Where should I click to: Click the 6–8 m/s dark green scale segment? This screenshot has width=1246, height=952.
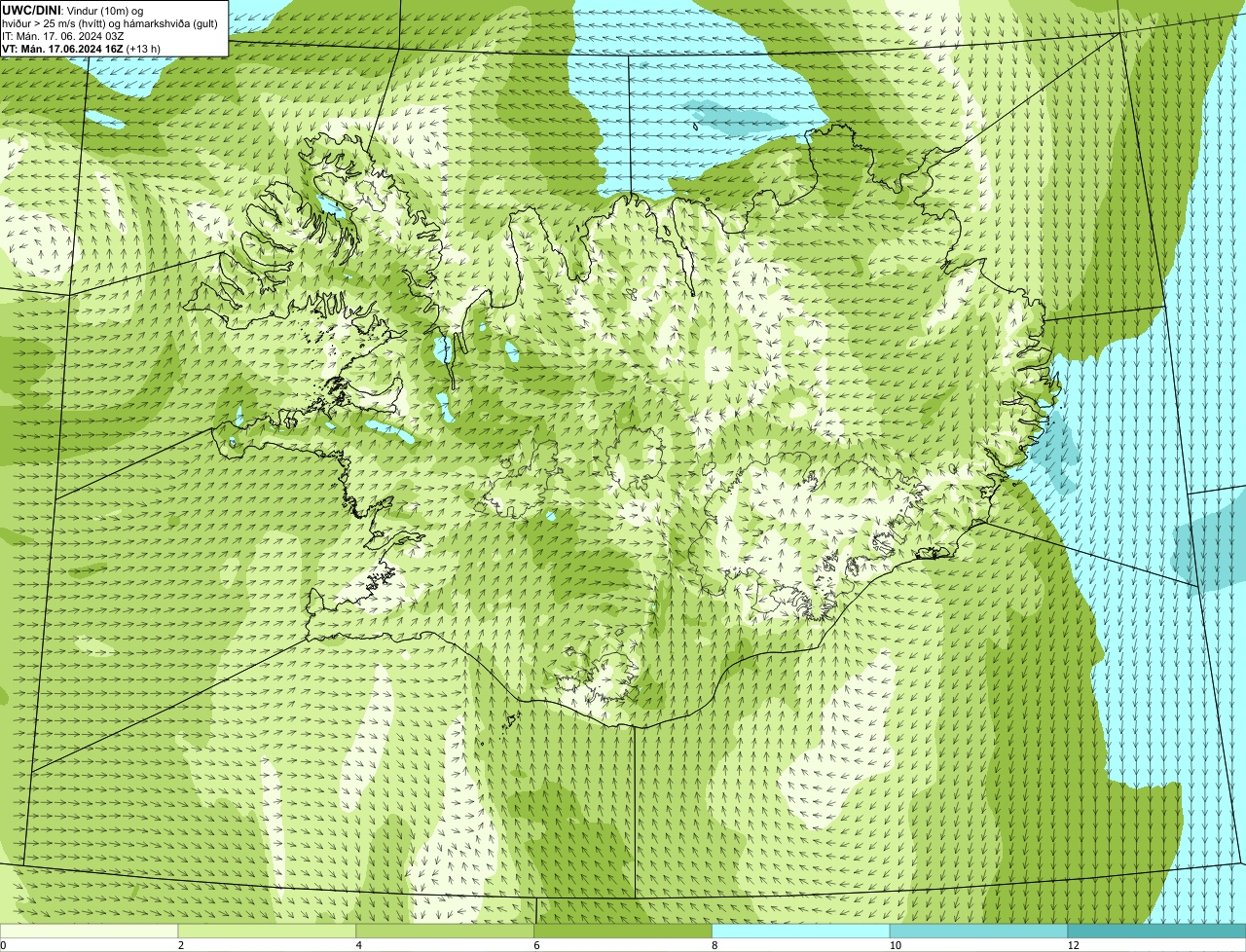[x=624, y=932]
